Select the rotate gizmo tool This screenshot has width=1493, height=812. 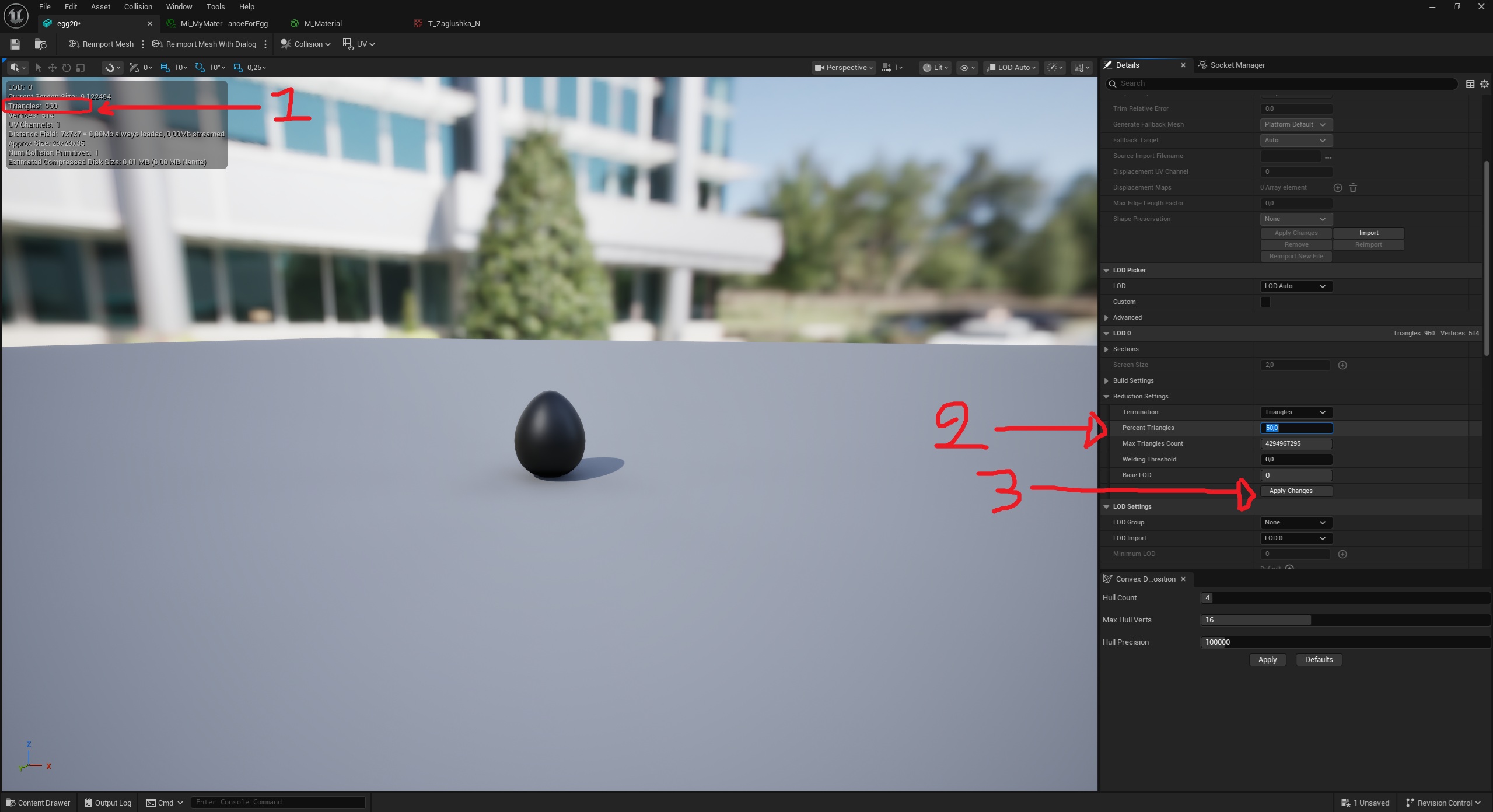click(x=67, y=68)
